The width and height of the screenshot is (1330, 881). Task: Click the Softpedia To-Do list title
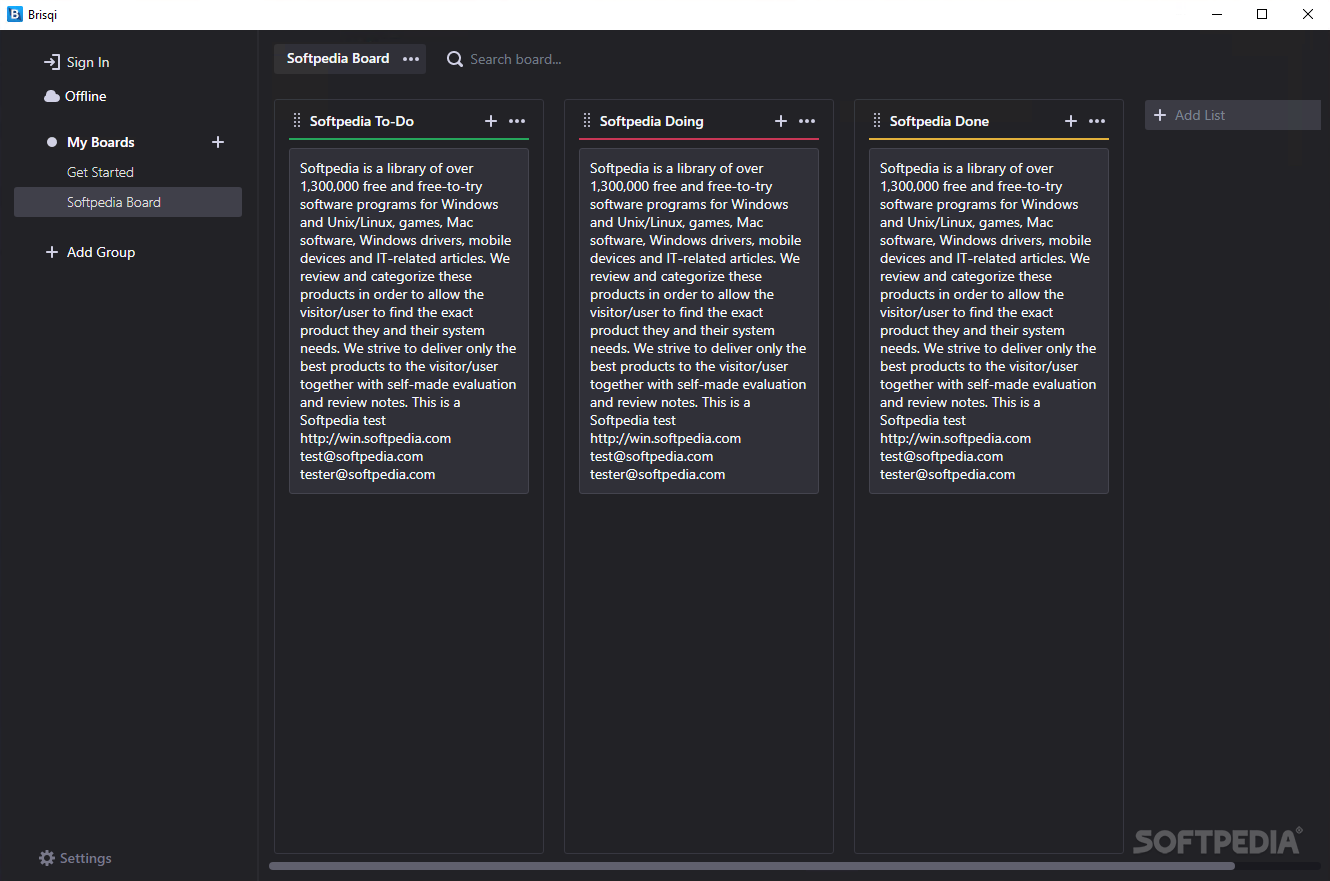pos(362,121)
